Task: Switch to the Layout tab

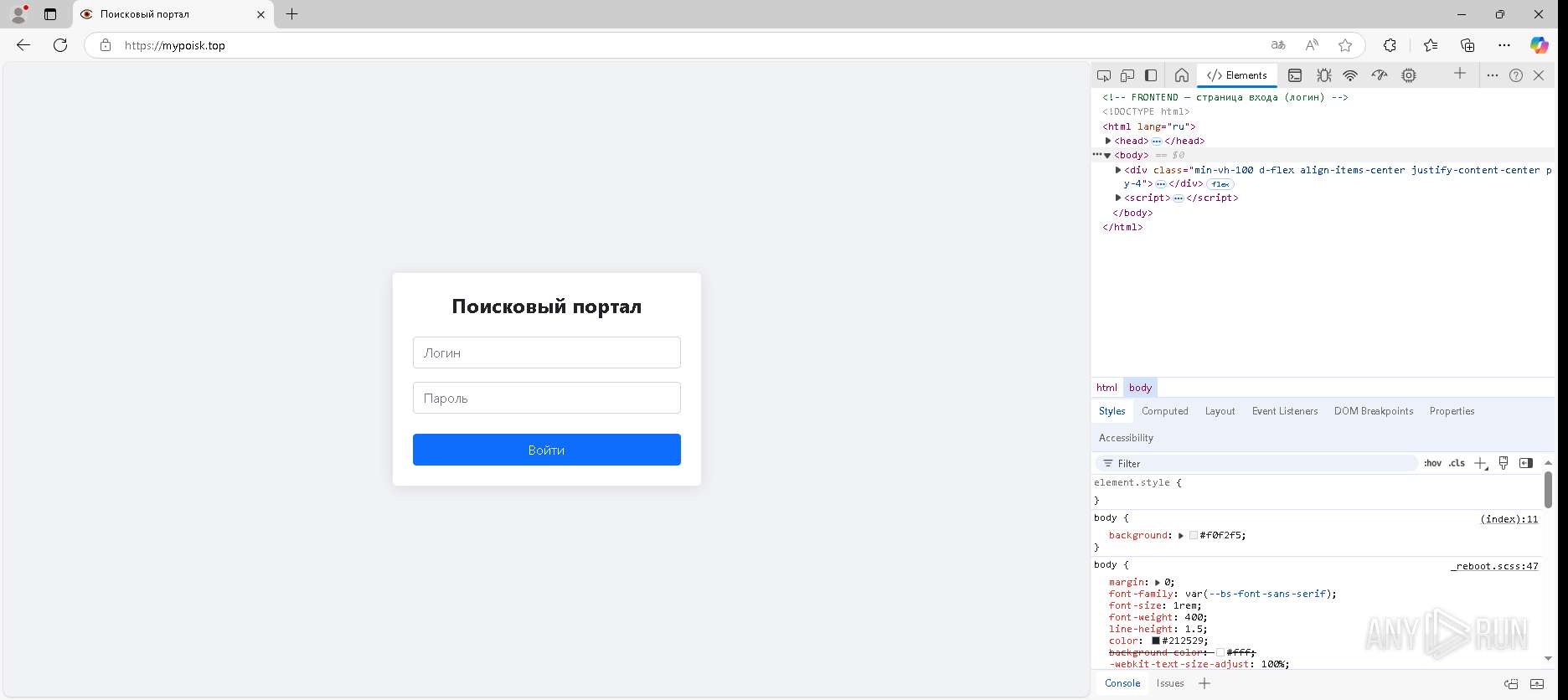Action: tap(1220, 411)
